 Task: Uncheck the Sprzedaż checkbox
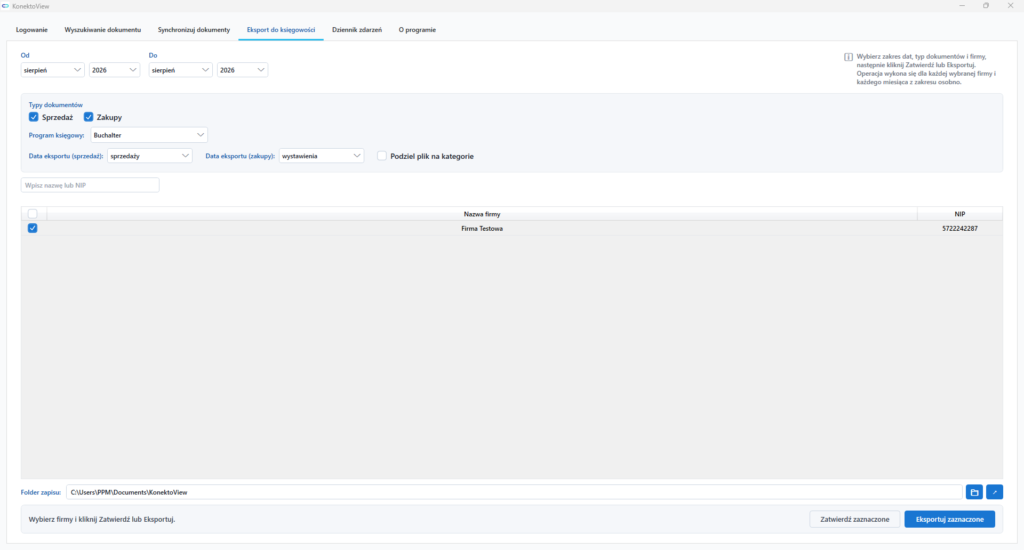pos(33,117)
